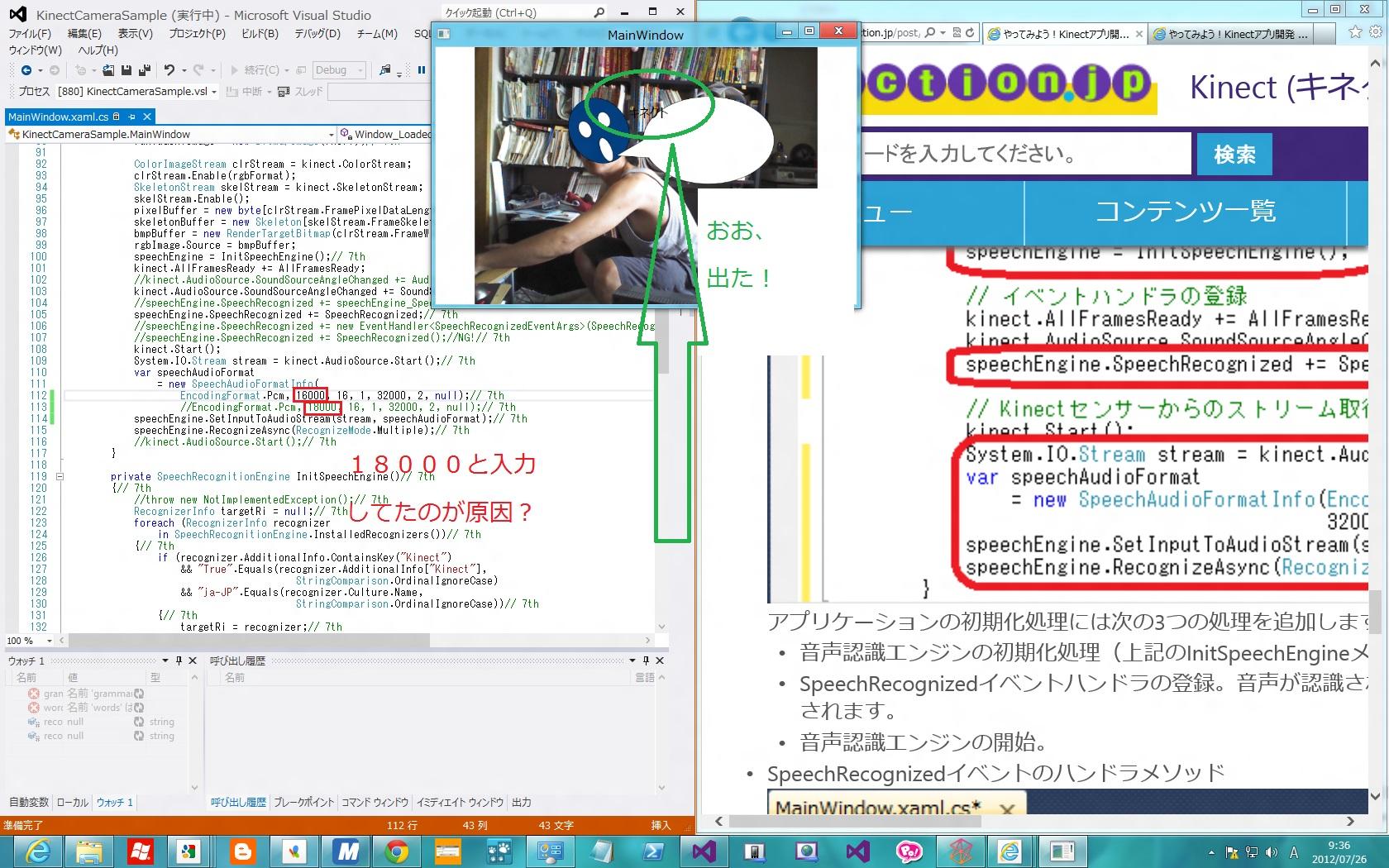The image size is (1389, 868).
Task: Select the second IE tab やってみよう！Kinectアプリ開発
Action: click(1232, 34)
